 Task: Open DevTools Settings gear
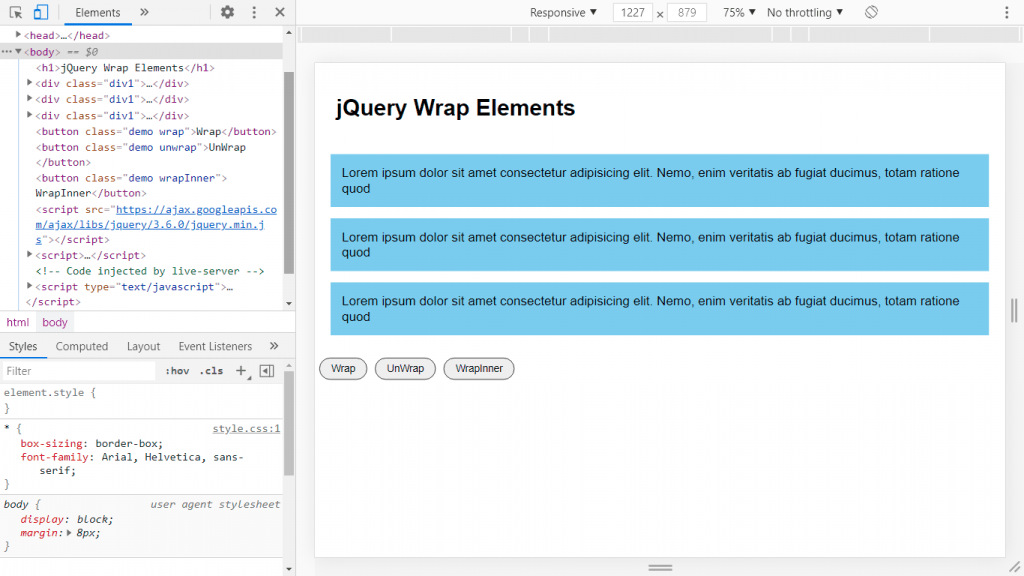[227, 12]
